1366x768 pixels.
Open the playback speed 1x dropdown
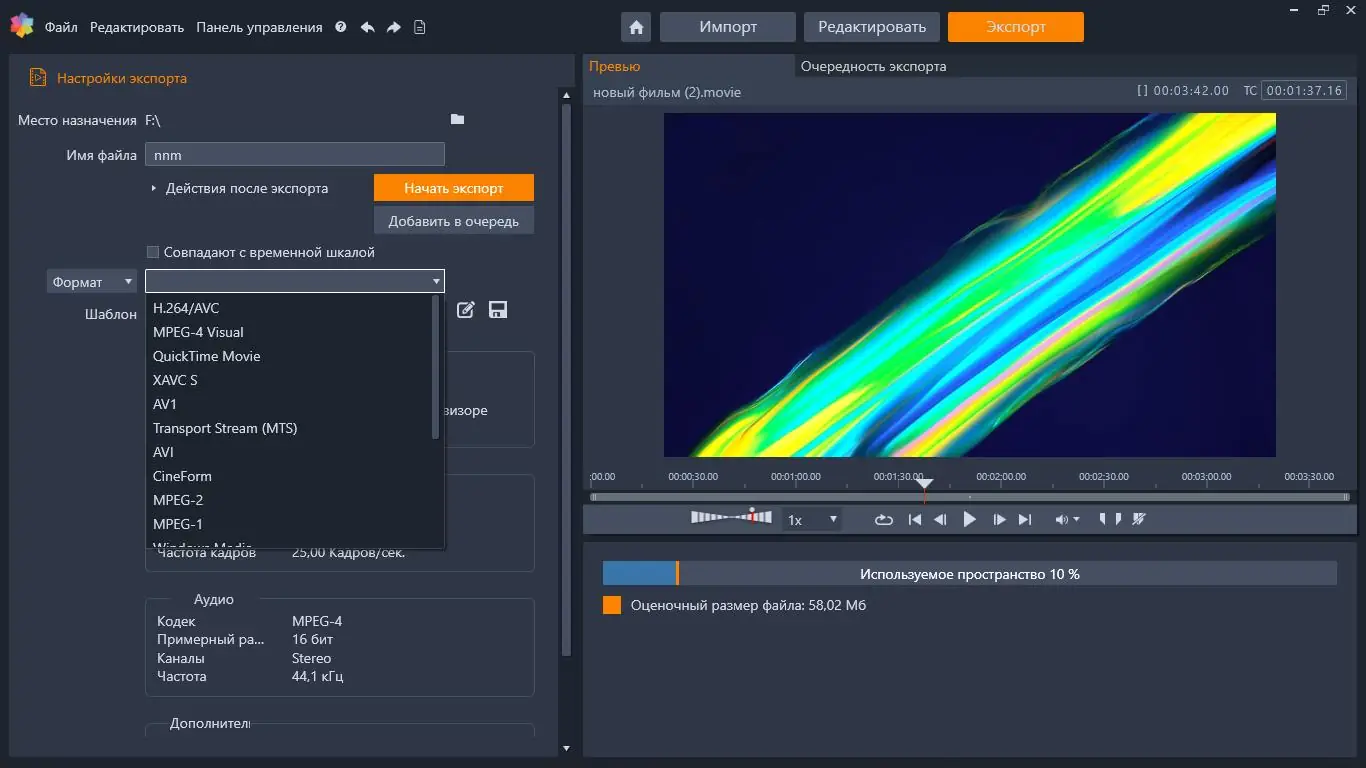[810, 519]
